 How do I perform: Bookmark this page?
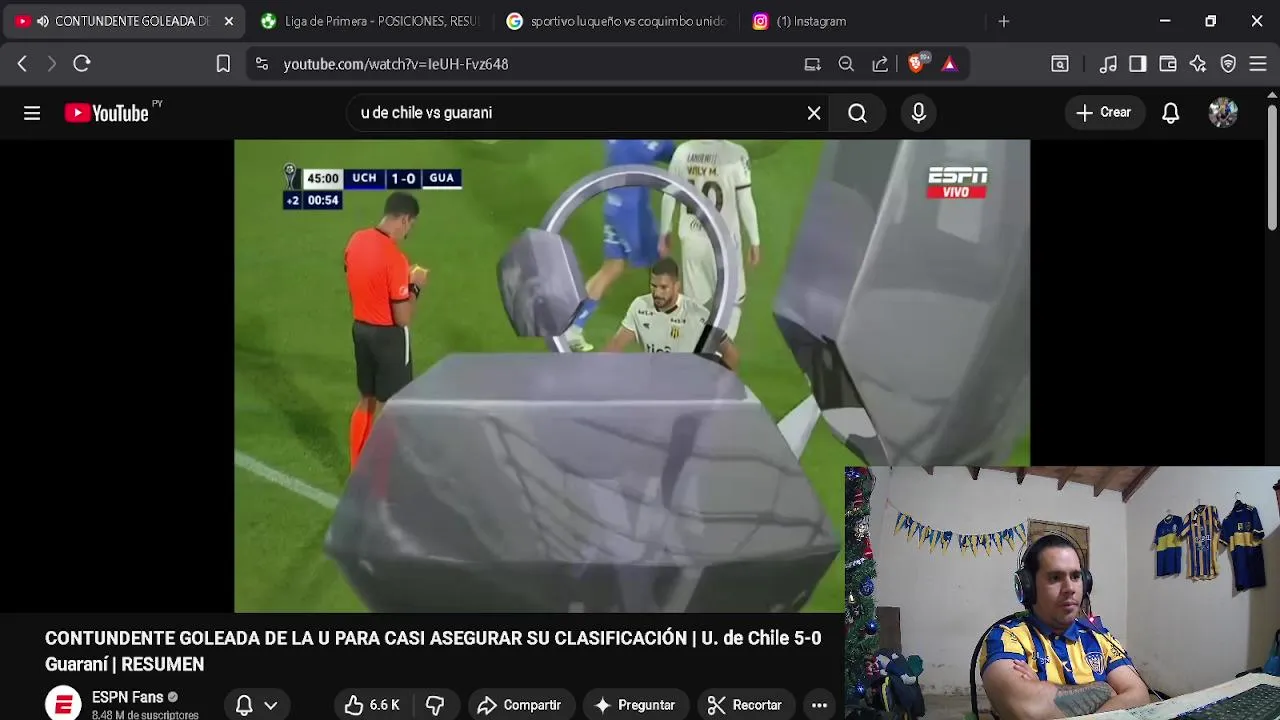(x=223, y=64)
